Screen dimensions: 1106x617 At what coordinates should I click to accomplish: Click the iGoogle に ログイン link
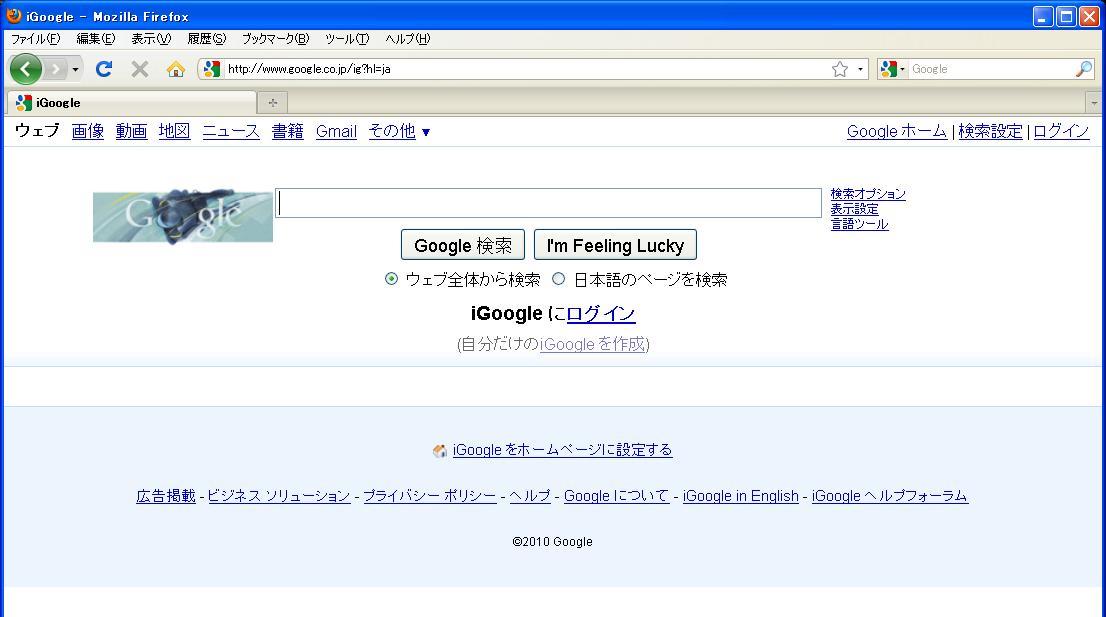(x=601, y=314)
